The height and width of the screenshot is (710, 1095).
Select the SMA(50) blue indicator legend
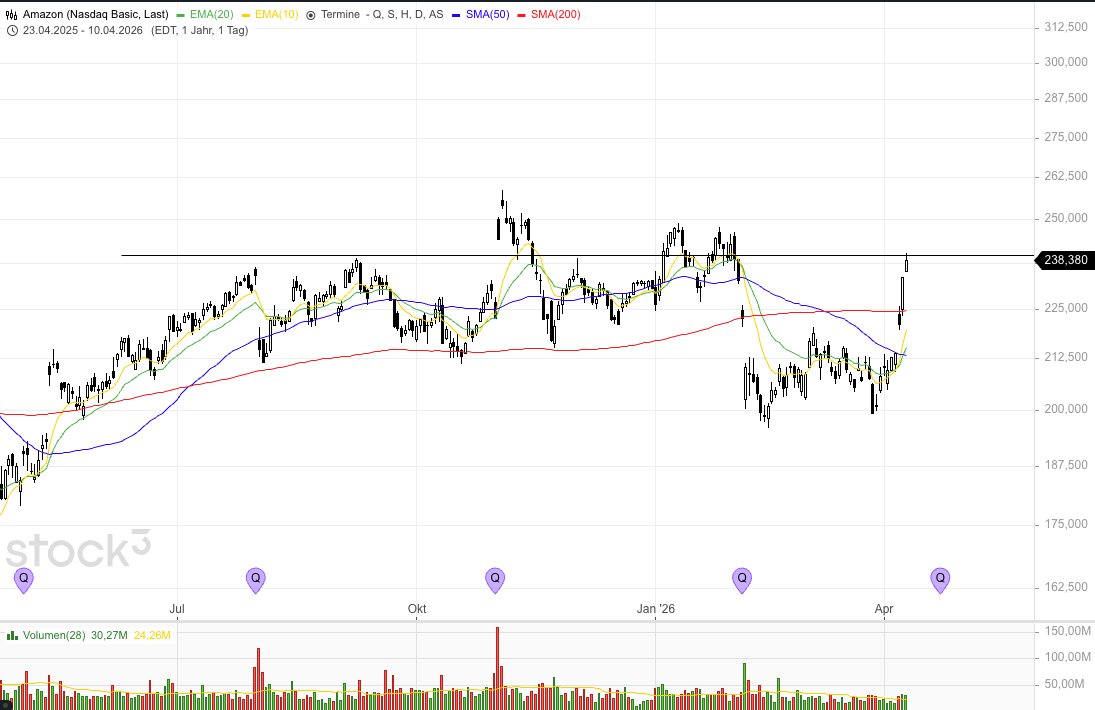tap(481, 15)
